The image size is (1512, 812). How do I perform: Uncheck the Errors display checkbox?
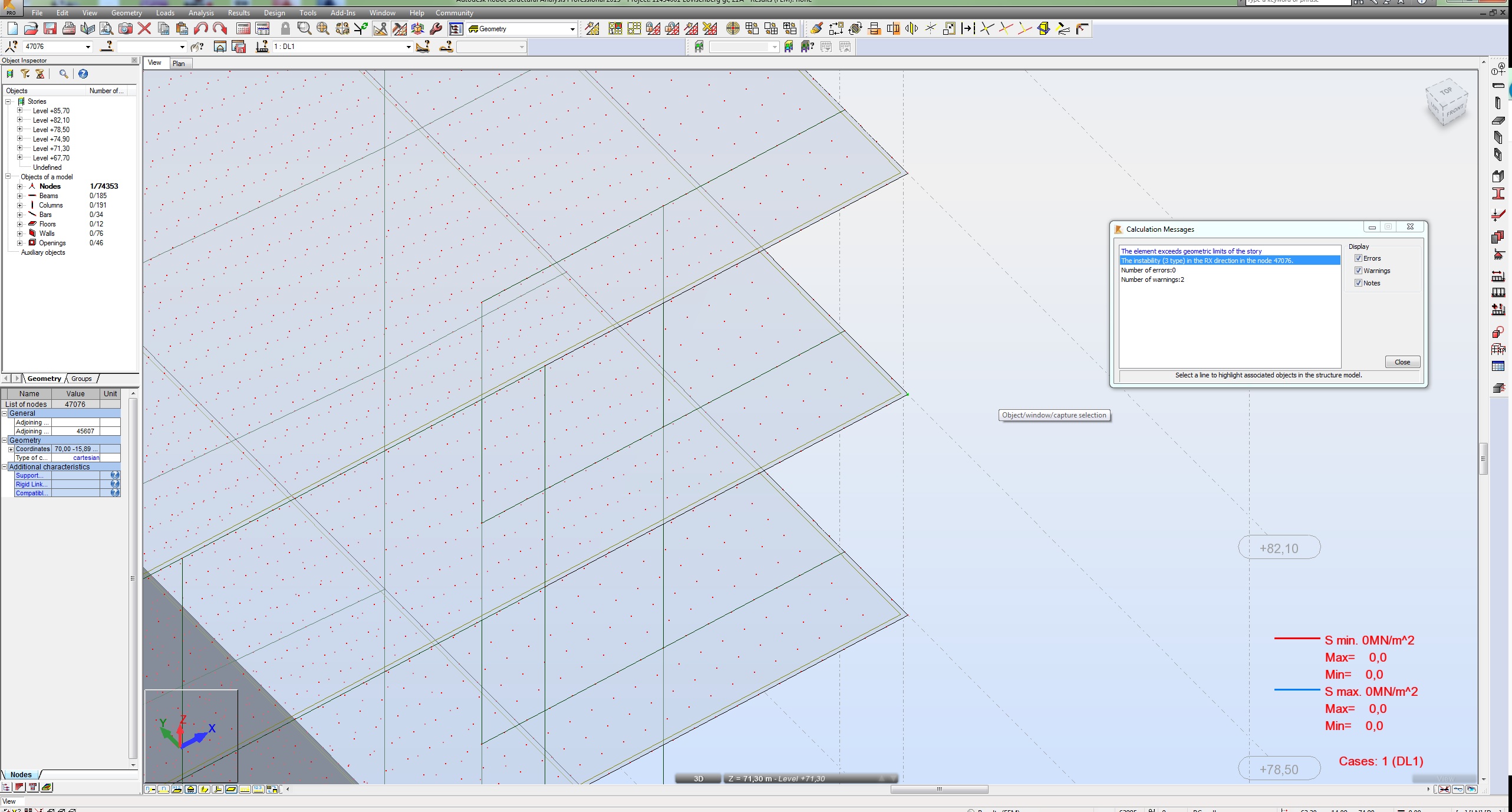1358,258
